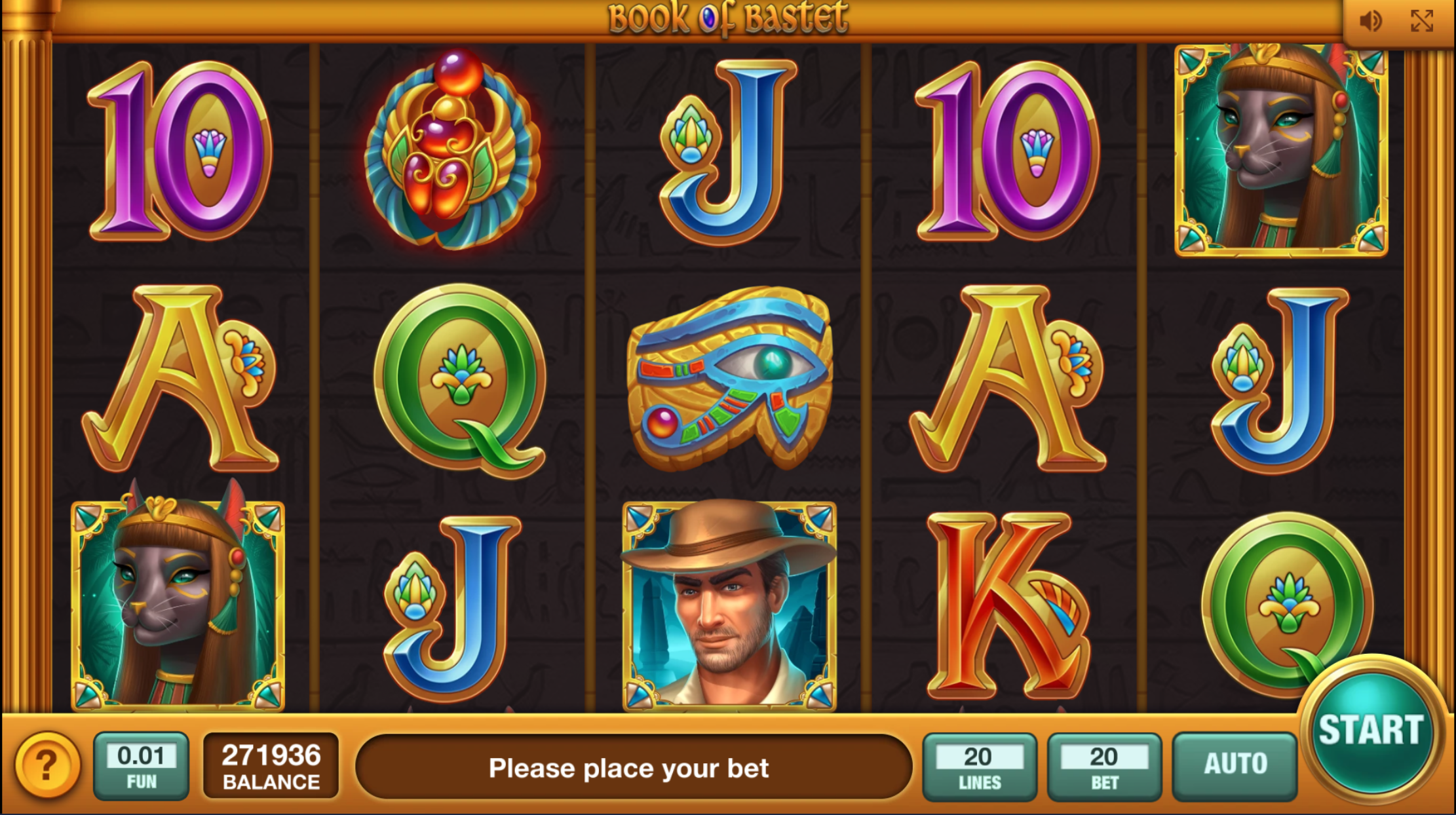Open the help question mark button

[47, 765]
